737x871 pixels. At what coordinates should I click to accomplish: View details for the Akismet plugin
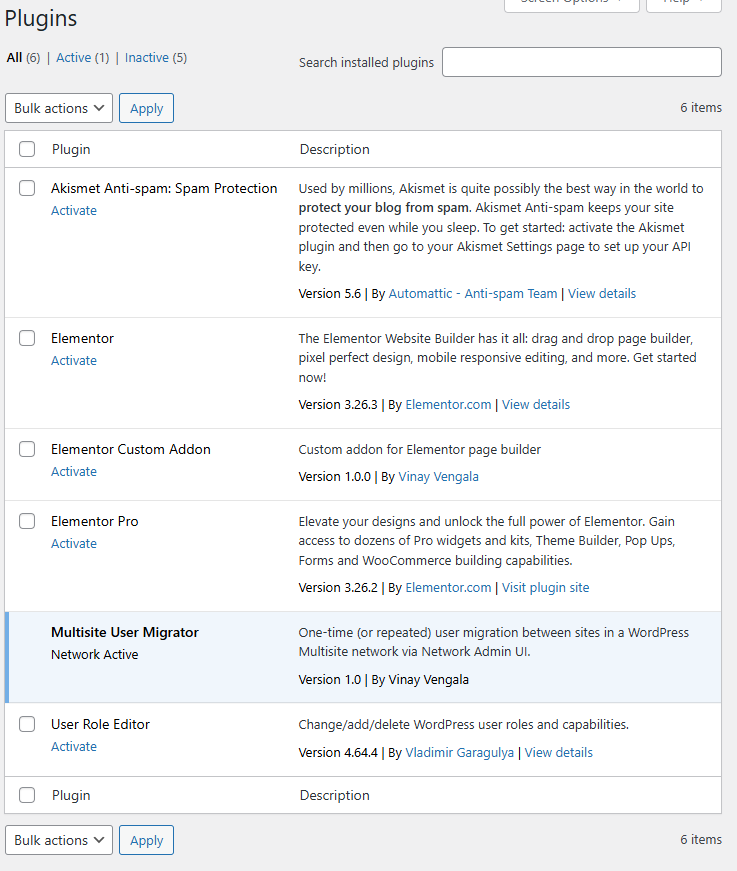coord(602,294)
